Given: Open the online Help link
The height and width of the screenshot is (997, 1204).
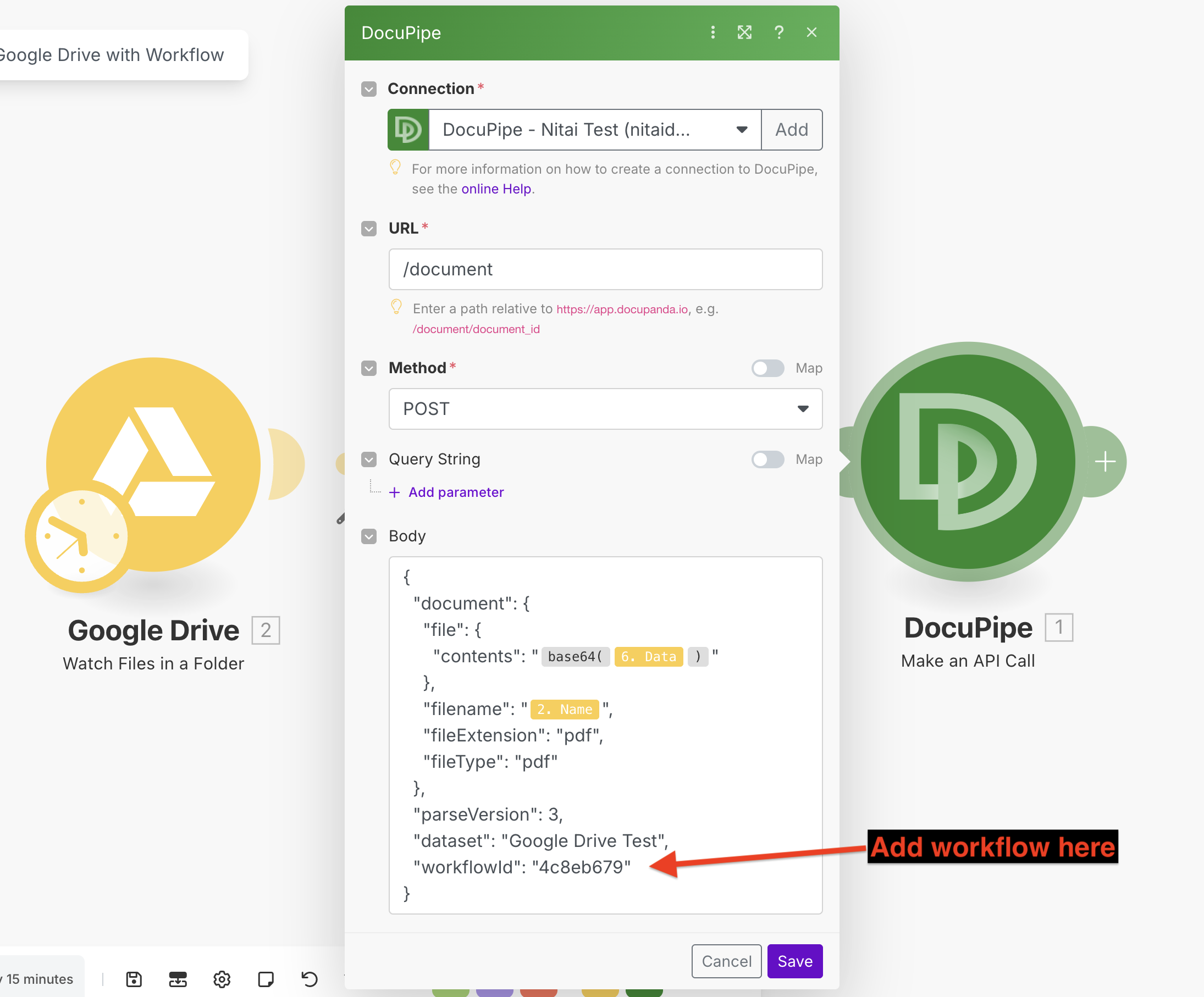Looking at the screenshot, I should [496, 189].
